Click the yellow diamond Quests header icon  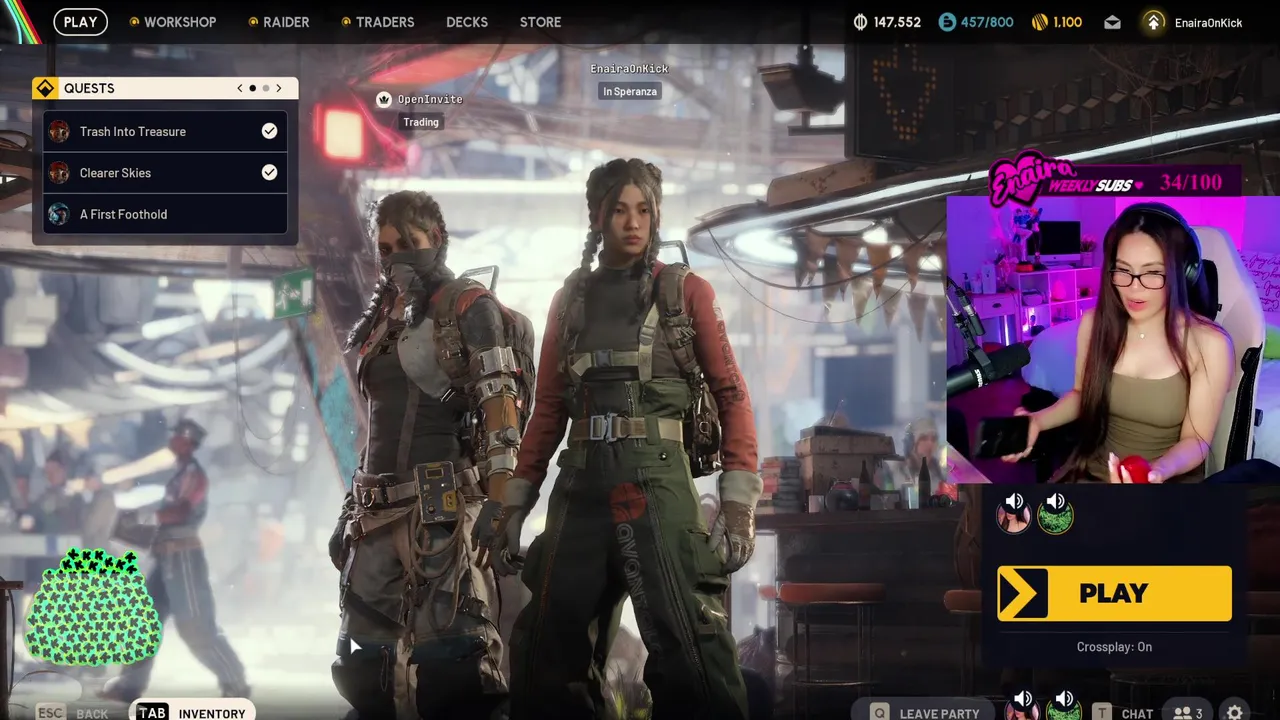(x=45, y=88)
